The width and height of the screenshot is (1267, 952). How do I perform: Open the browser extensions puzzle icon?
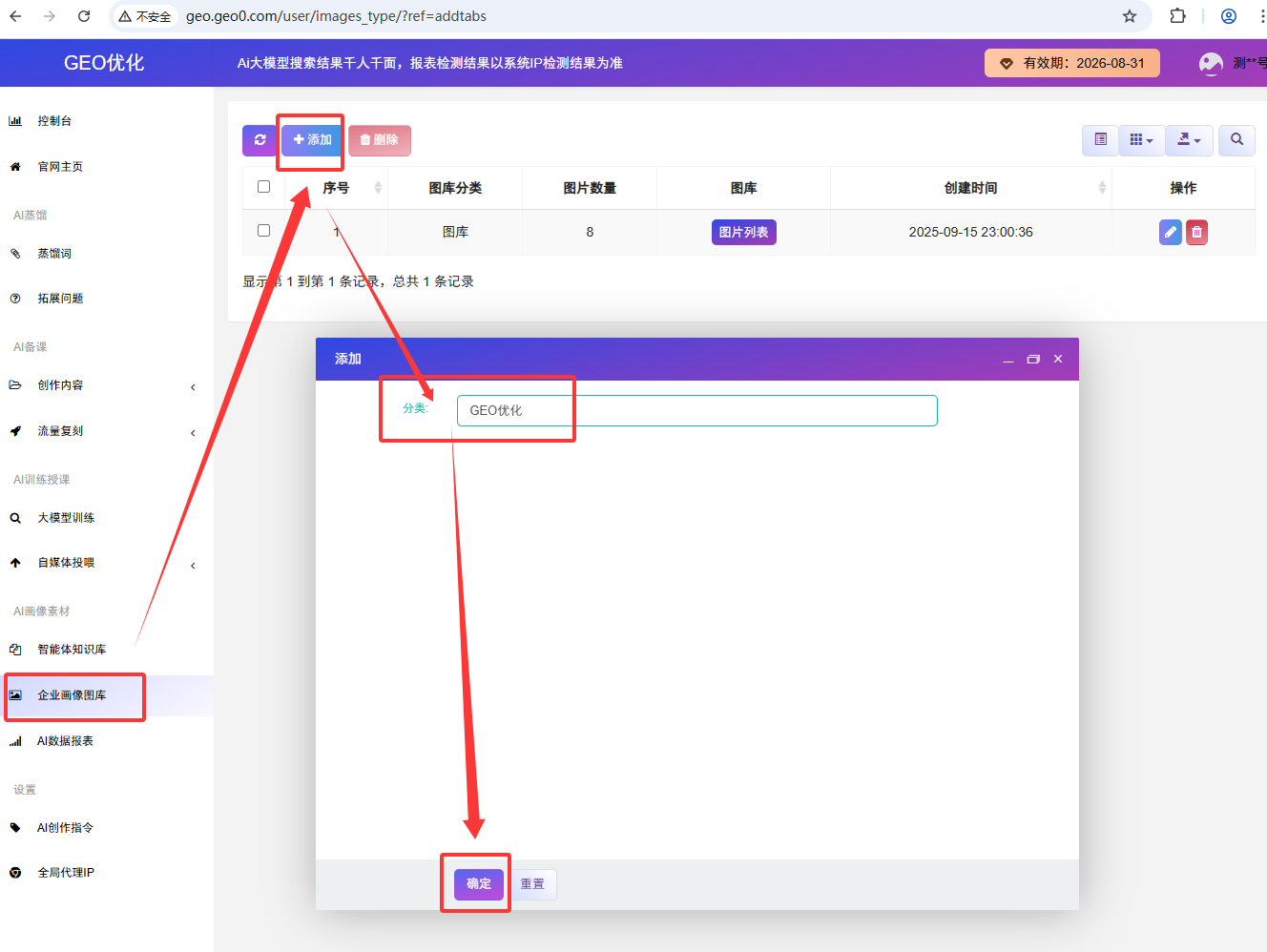(x=1178, y=16)
